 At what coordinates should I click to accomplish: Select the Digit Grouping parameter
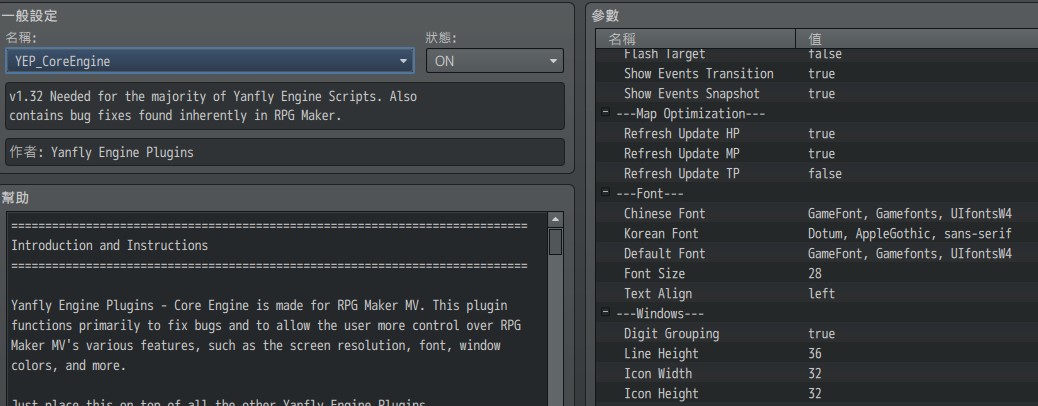pos(671,333)
